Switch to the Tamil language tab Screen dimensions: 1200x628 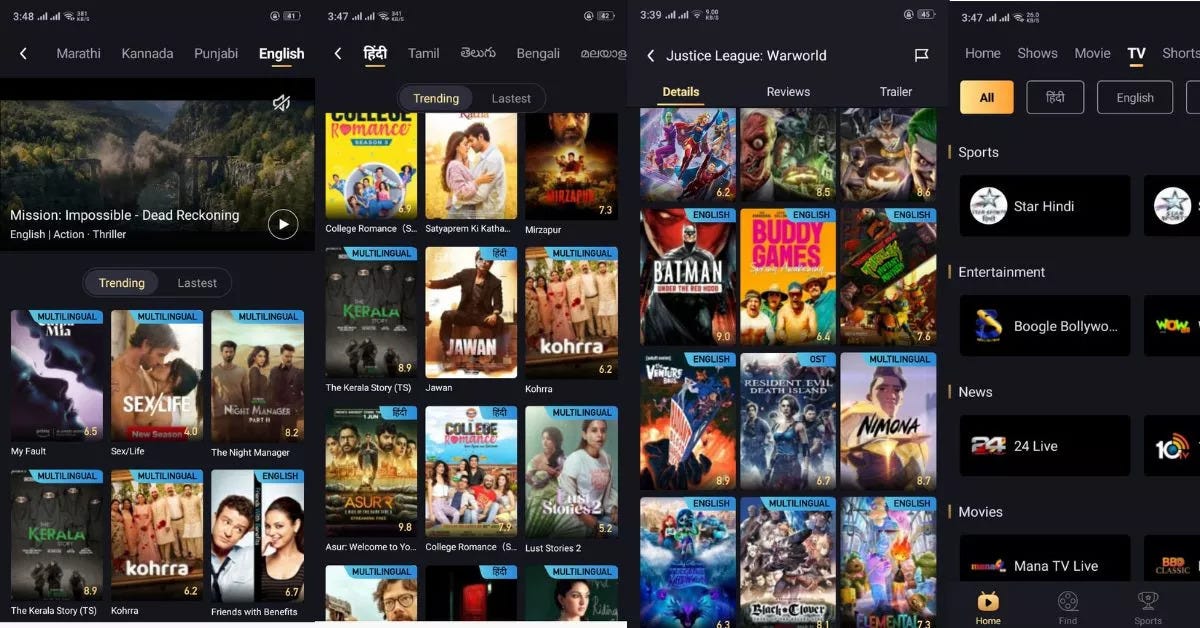tap(424, 53)
